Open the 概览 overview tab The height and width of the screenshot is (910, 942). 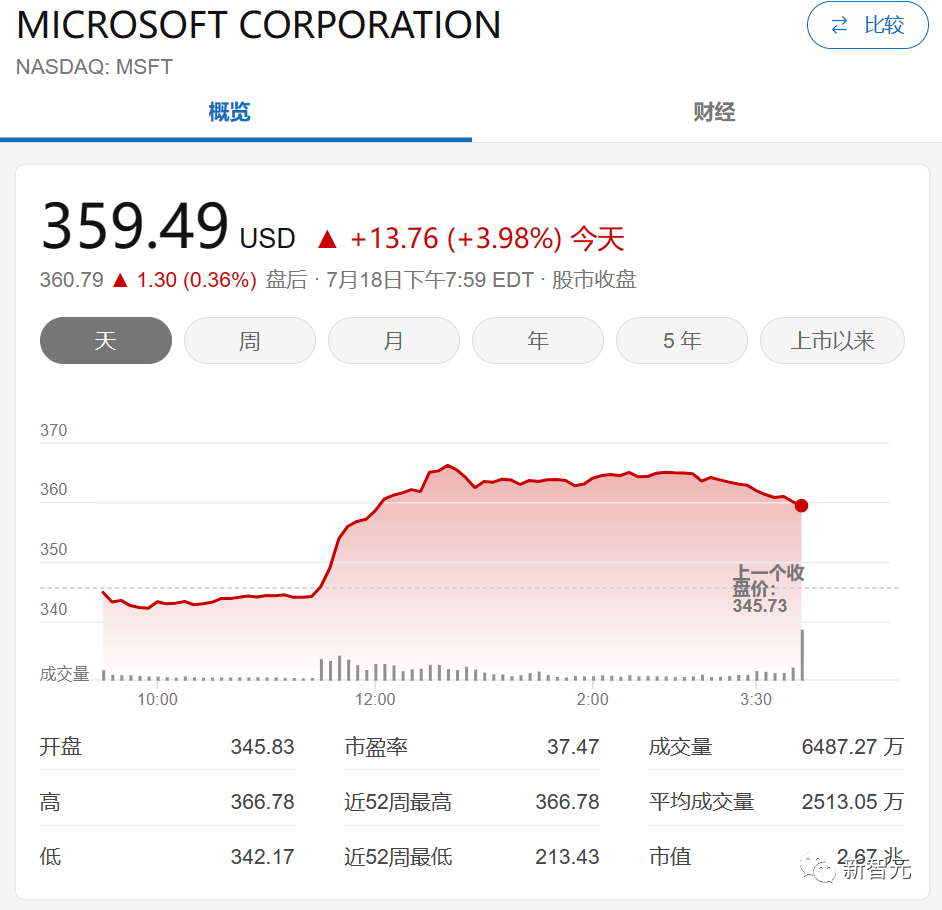(229, 112)
